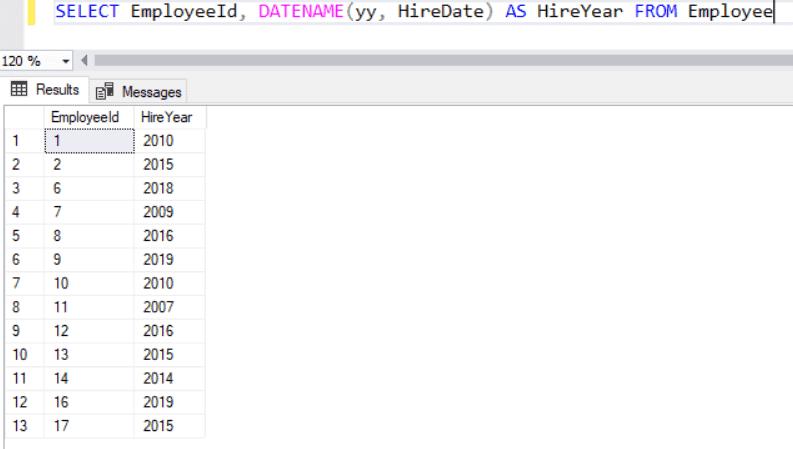The width and height of the screenshot is (793, 449).
Task: Select the EmployeeId cell with value 17
Action: 88,427
